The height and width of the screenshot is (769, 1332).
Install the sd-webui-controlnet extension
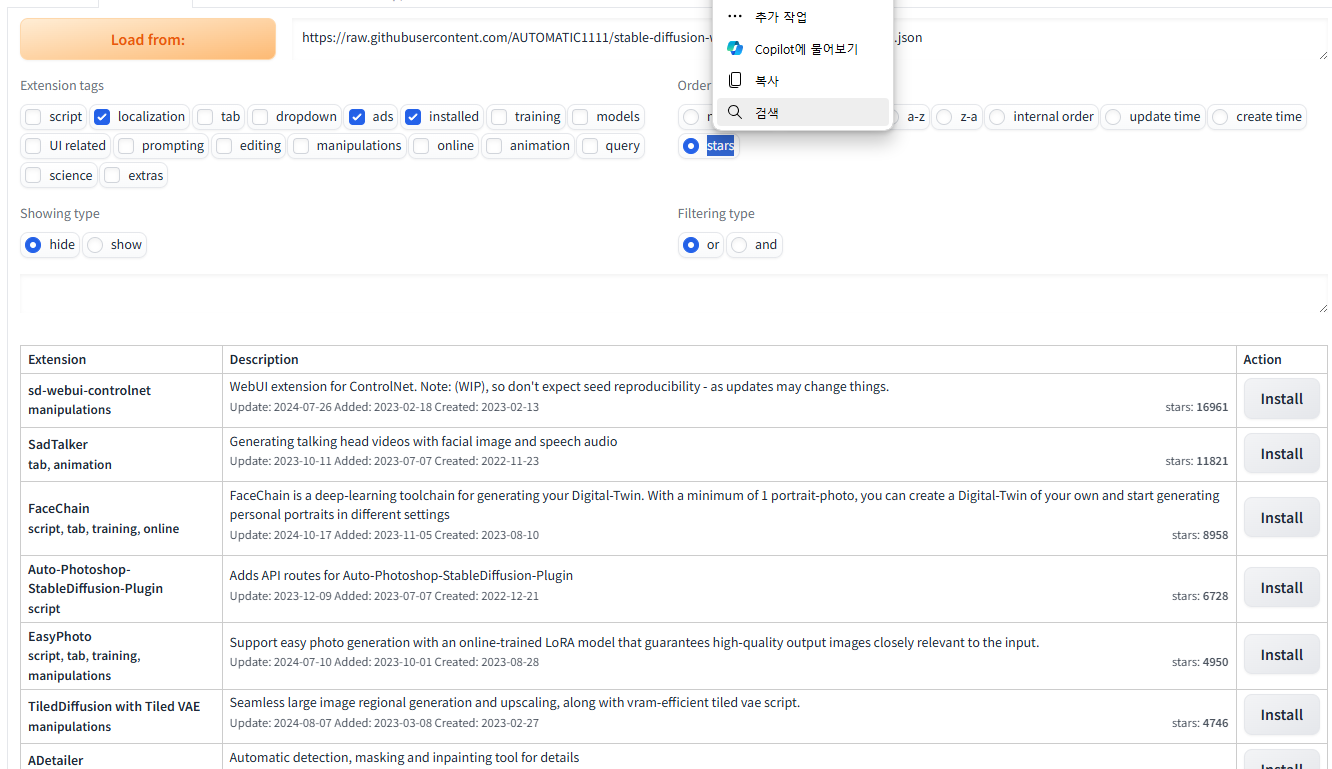pos(1281,399)
